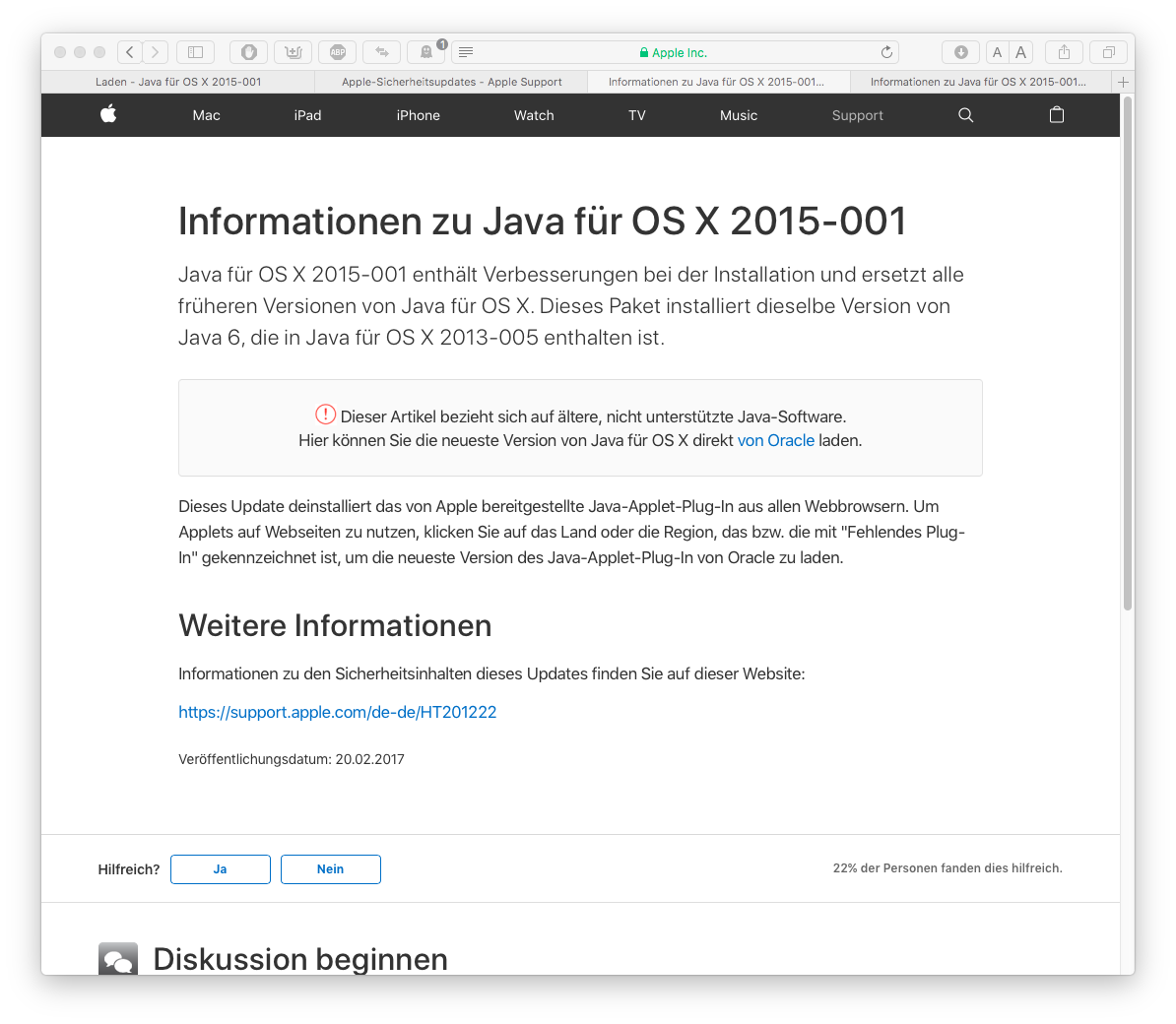Open Music in the Apple navigation bar

point(739,115)
